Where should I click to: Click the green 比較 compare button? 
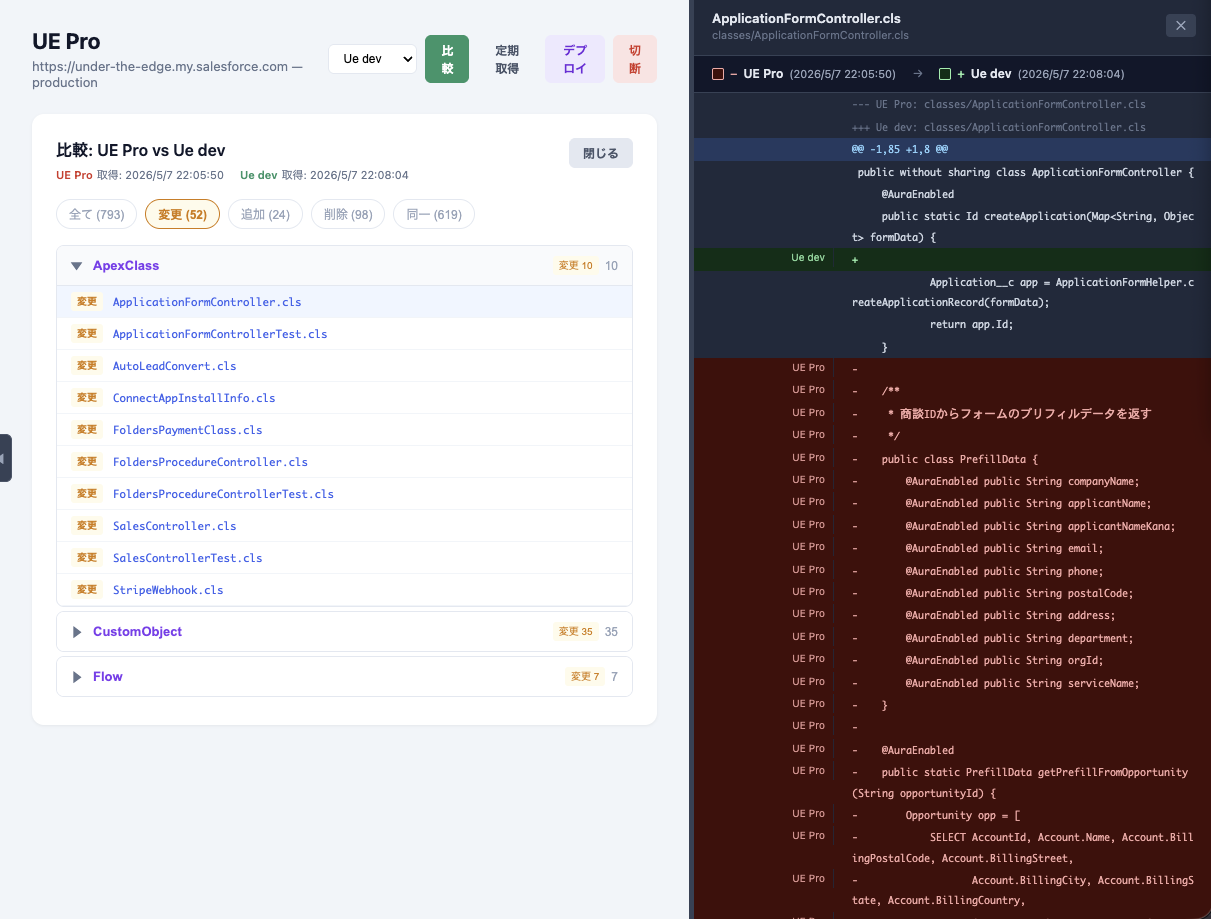[447, 59]
